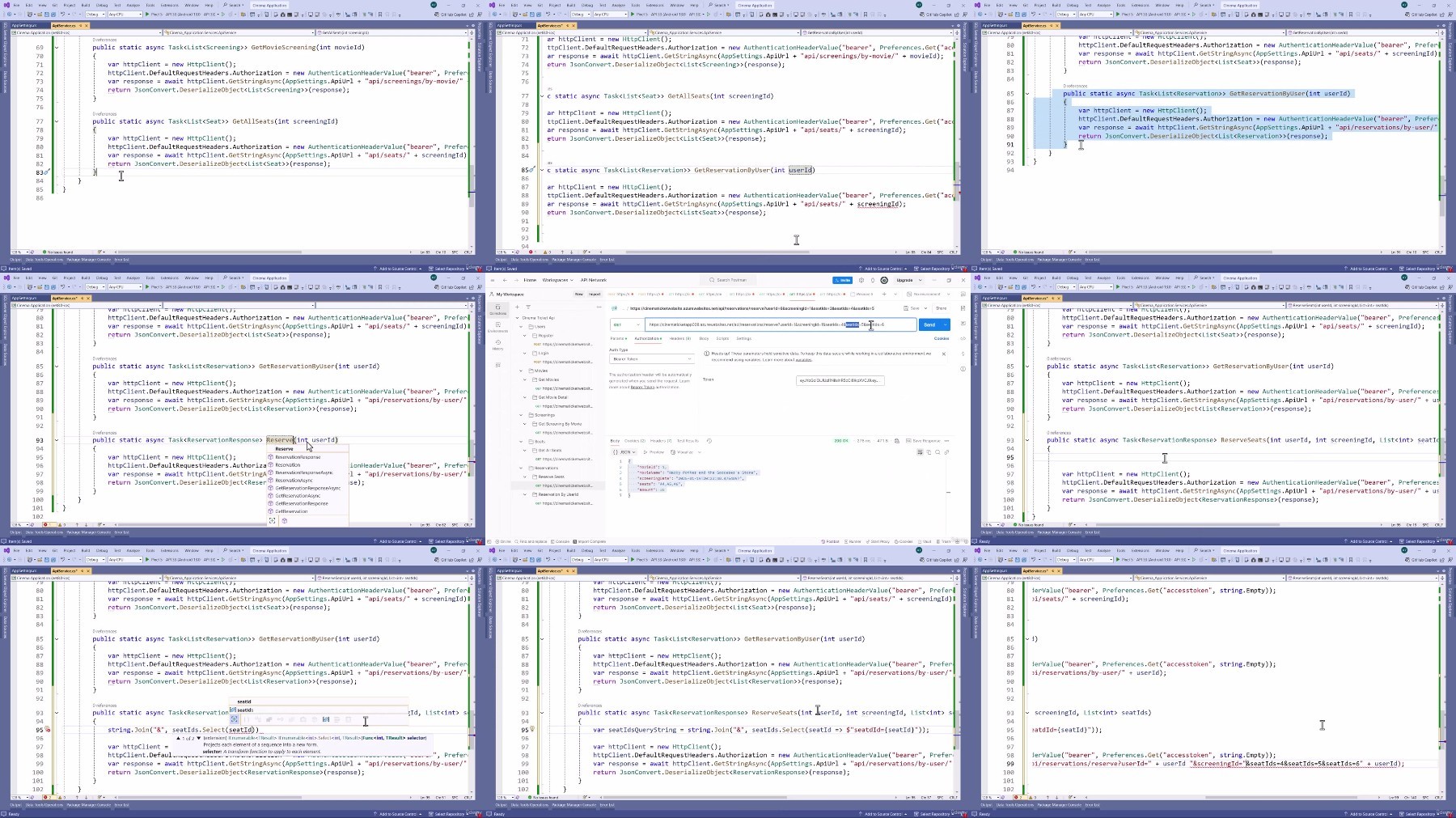Viewport: 1456px width, 818px height.
Task: Click the Token value input field
Action: tap(840, 380)
